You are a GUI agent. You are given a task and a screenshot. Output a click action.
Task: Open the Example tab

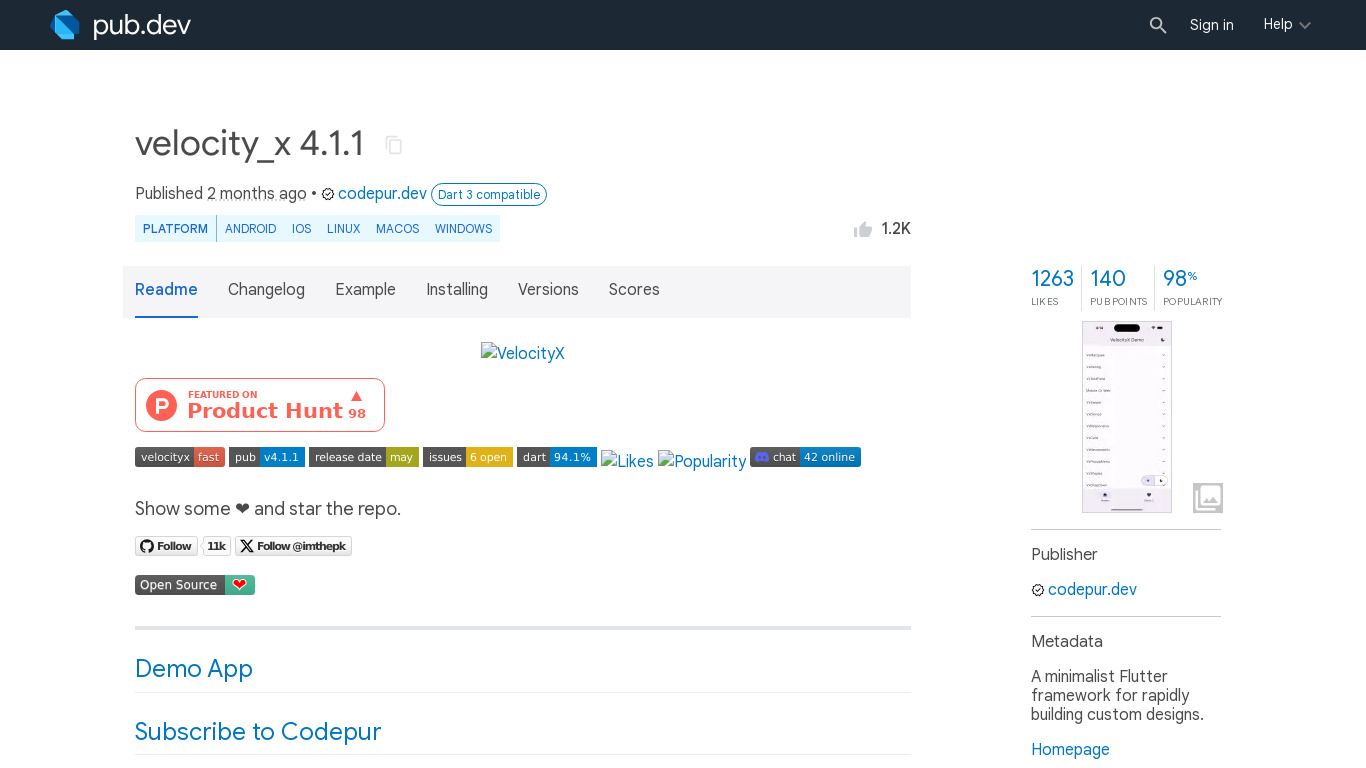(x=365, y=290)
